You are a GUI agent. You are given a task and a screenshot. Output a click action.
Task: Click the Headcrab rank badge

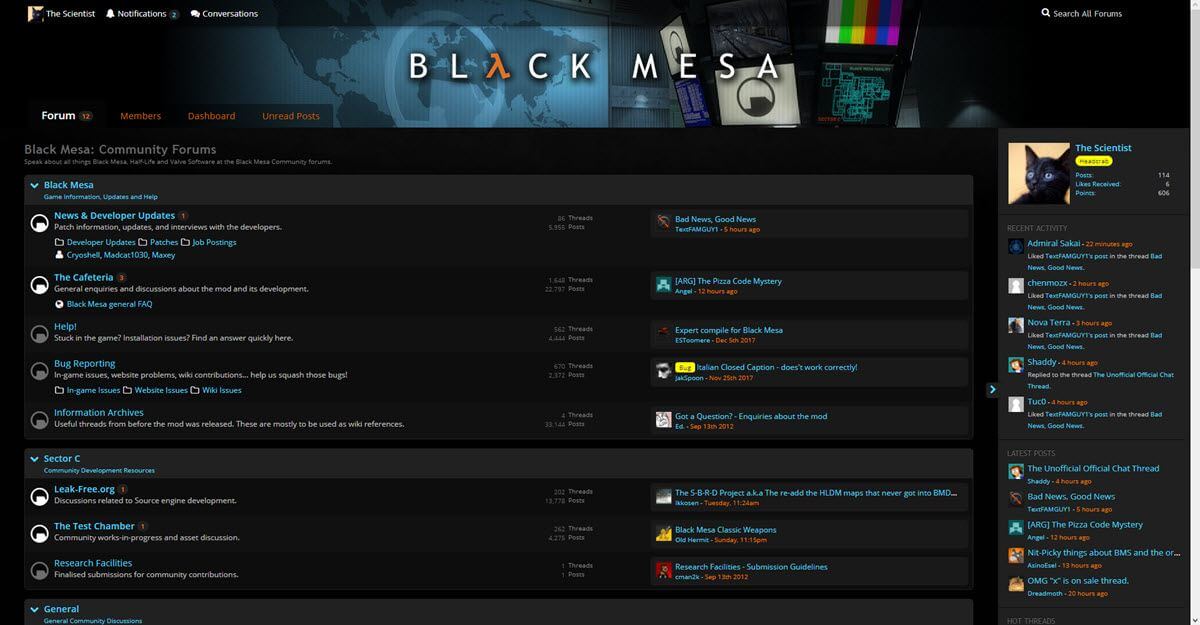[1093, 161]
